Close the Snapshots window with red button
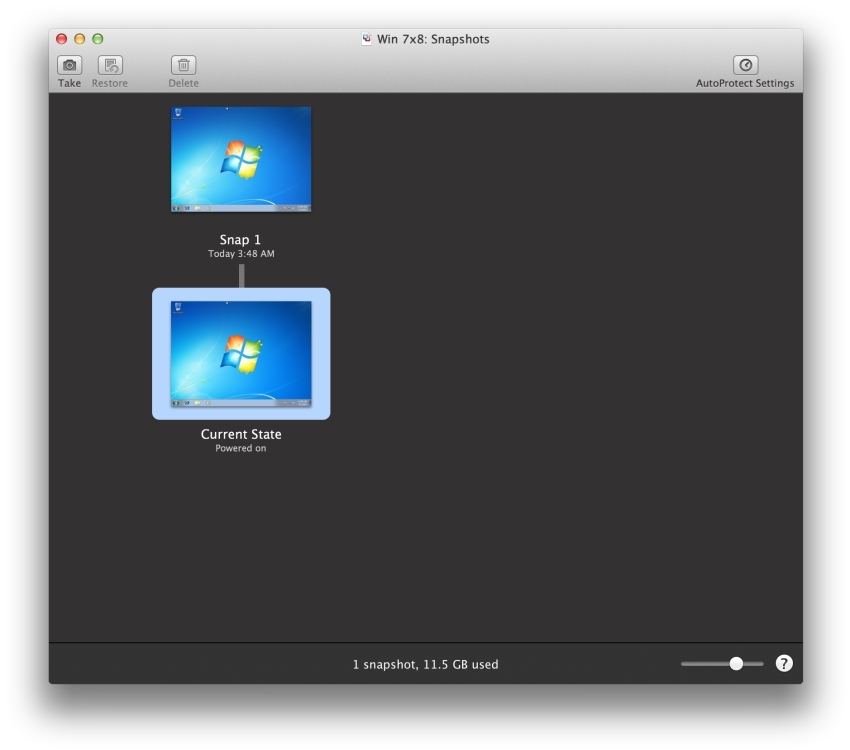Screen dimensions: 850x750 (x=61, y=39)
